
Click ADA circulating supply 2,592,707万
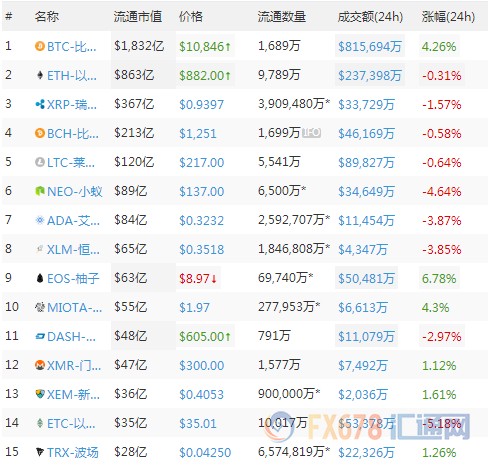point(294,220)
